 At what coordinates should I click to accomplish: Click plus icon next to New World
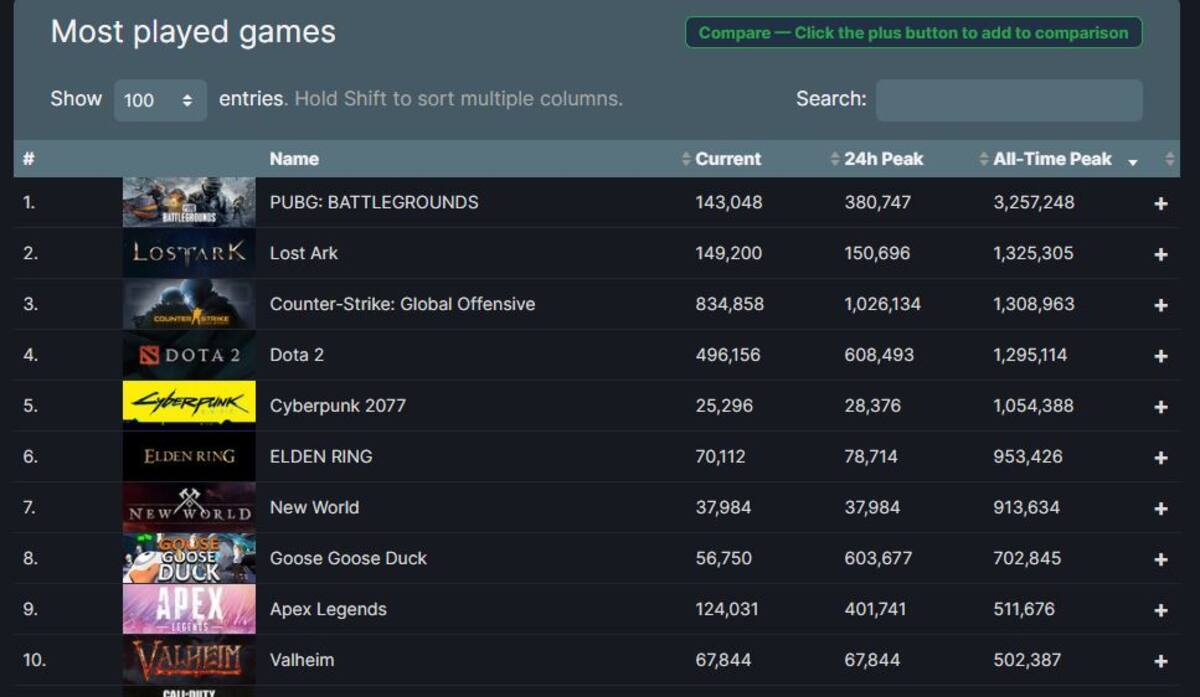pyautogui.click(x=1160, y=509)
